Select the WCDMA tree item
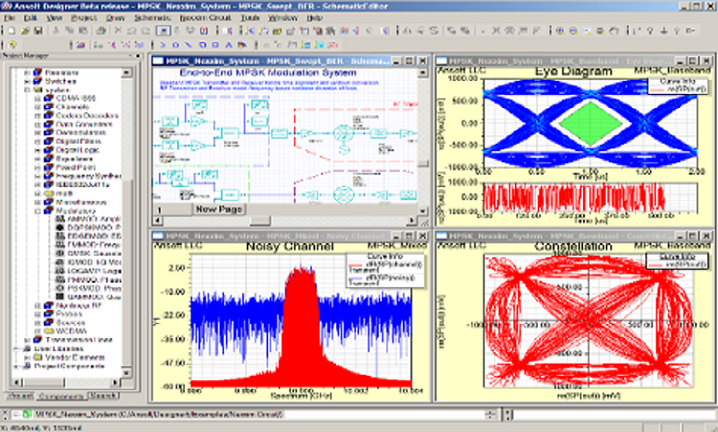Image resolution: width=718 pixels, height=432 pixels. 71,331
